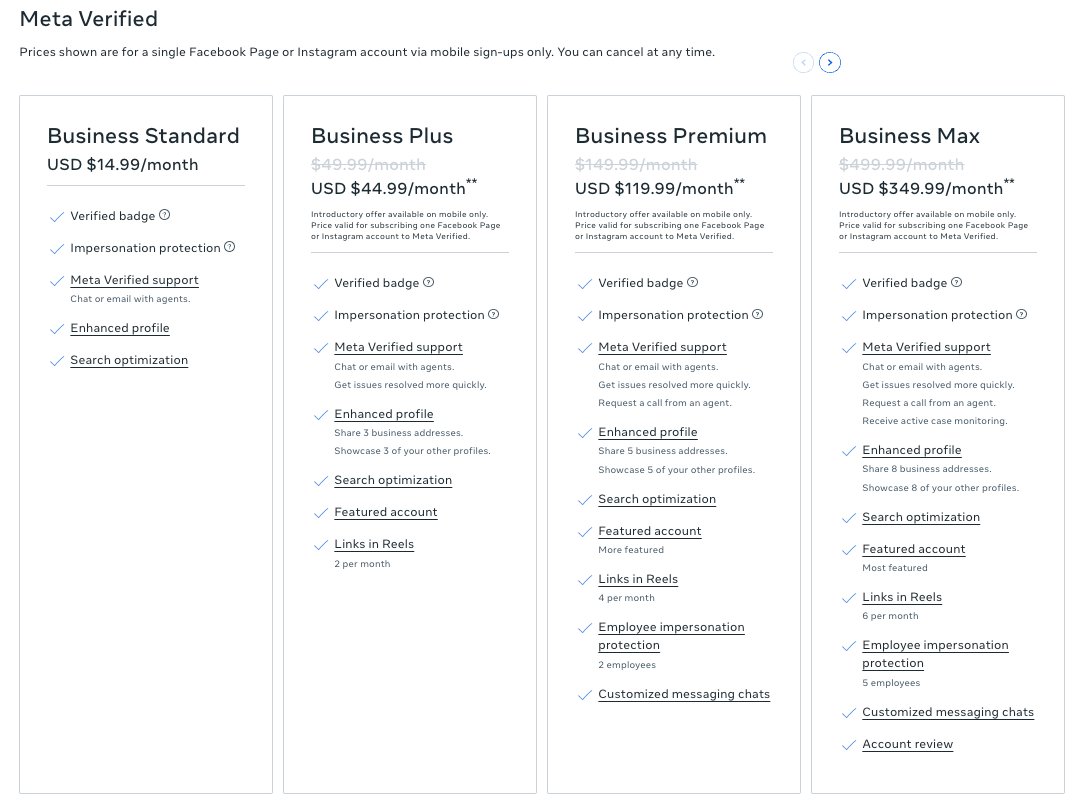Open Account review link in Business Max

coord(908,744)
